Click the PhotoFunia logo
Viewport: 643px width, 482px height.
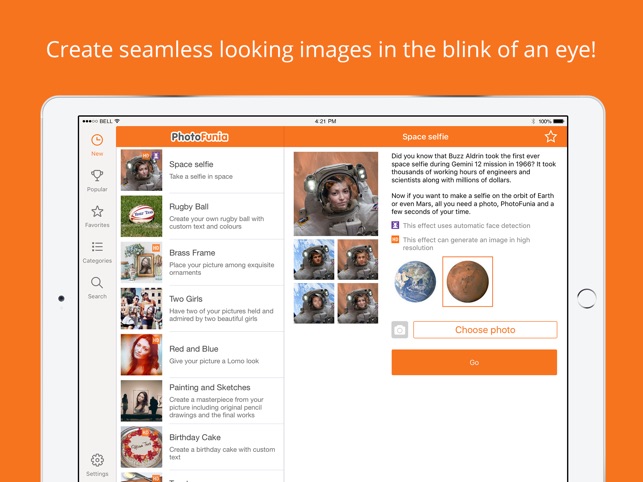(200, 137)
